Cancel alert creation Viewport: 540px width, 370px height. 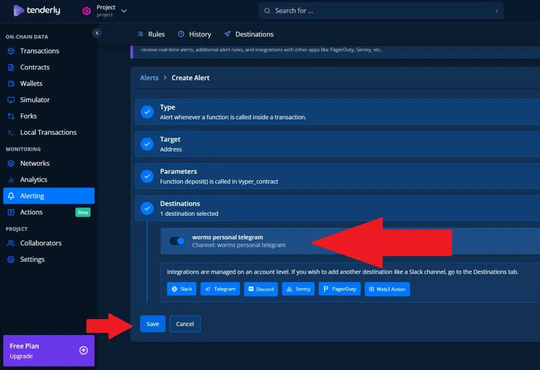tap(185, 324)
